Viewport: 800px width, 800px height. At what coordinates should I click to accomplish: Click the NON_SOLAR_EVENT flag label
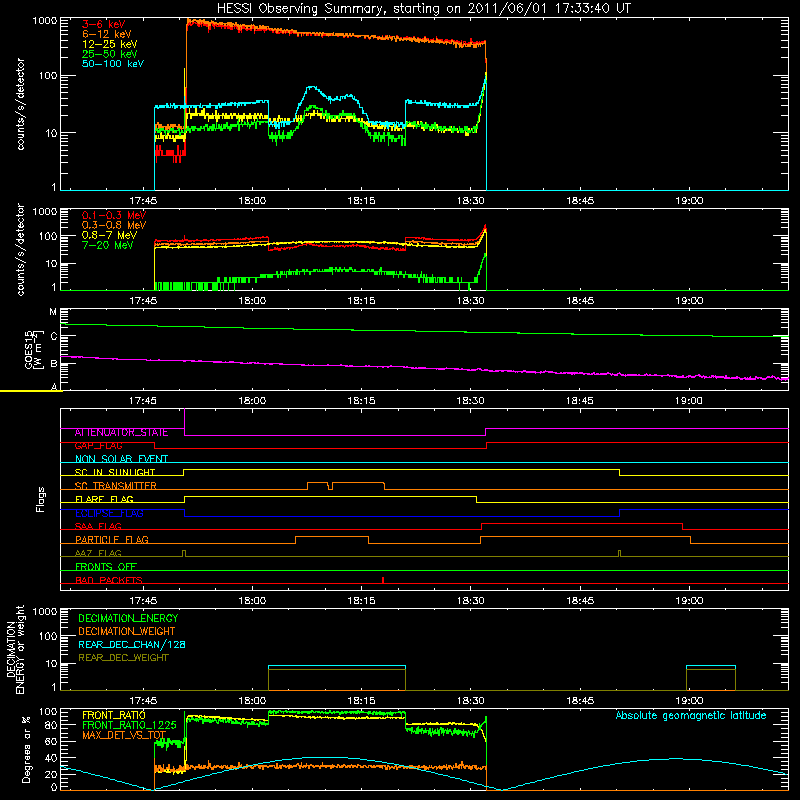pyautogui.click(x=121, y=459)
